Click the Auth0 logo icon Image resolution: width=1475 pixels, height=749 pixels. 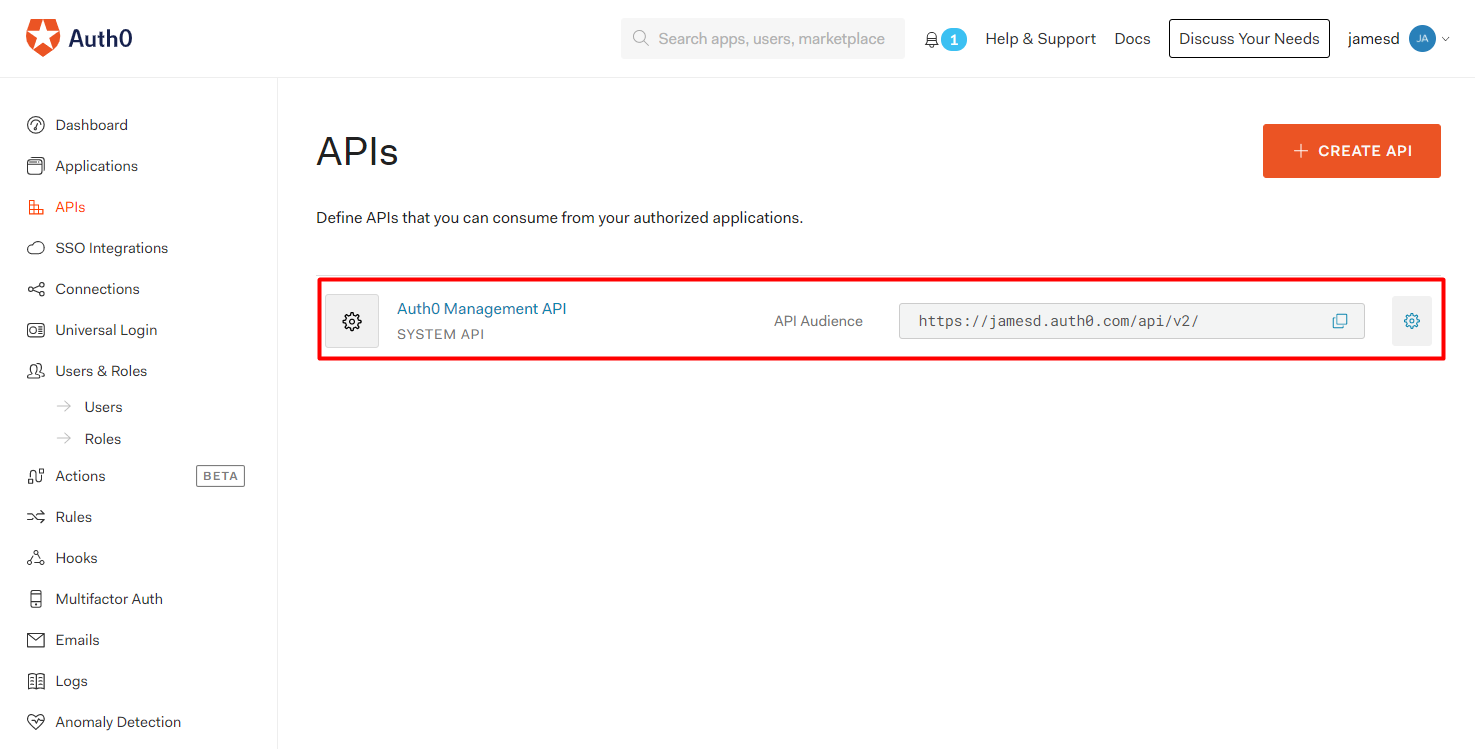43,38
